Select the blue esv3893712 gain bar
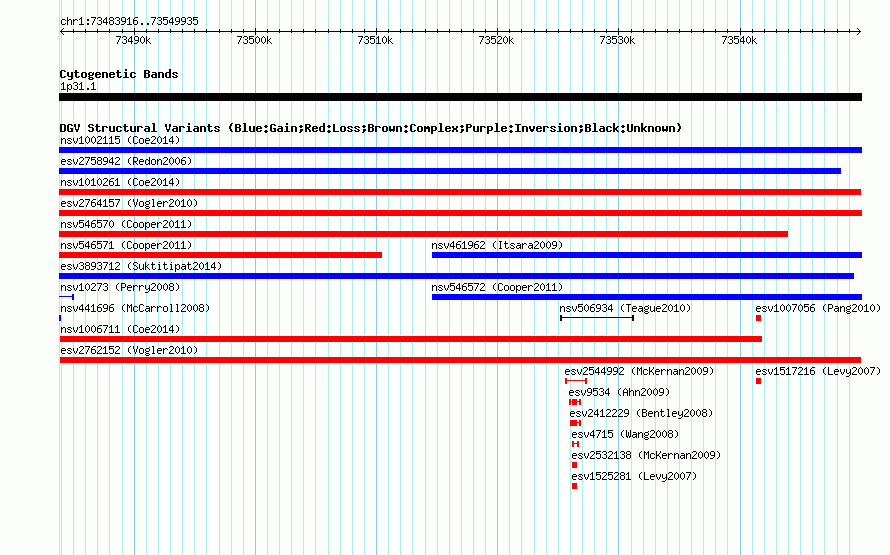 tap(456, 276)
